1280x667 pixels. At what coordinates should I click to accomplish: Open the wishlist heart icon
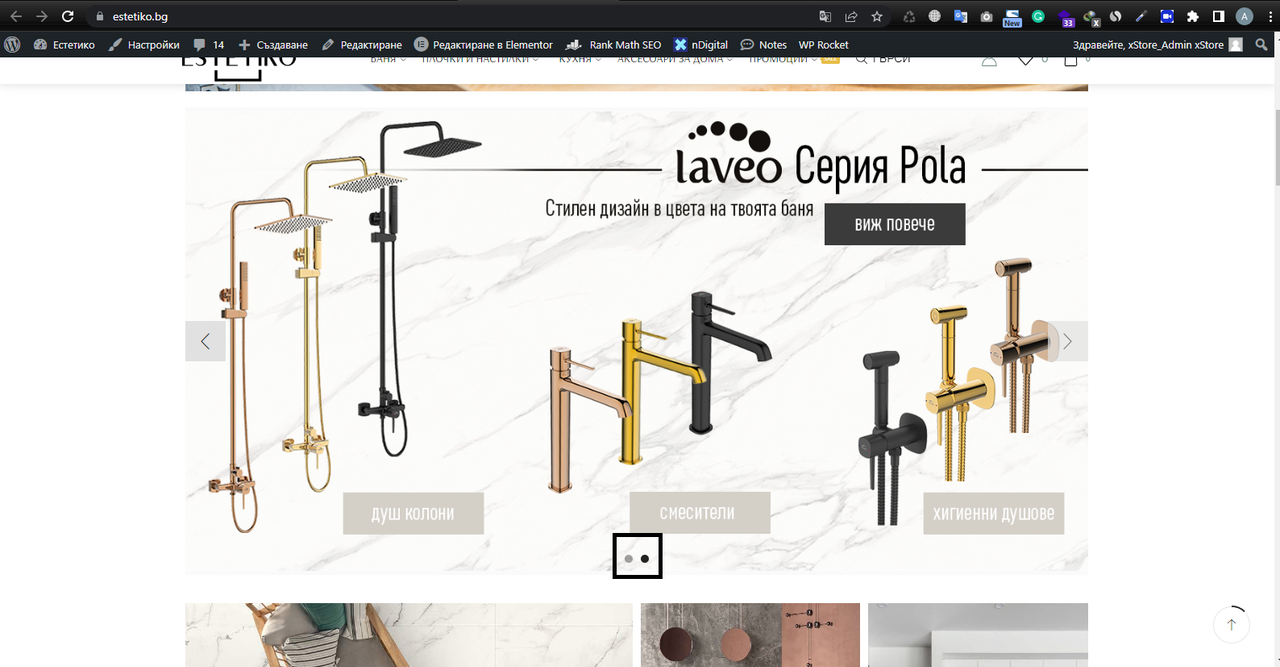1026,60
